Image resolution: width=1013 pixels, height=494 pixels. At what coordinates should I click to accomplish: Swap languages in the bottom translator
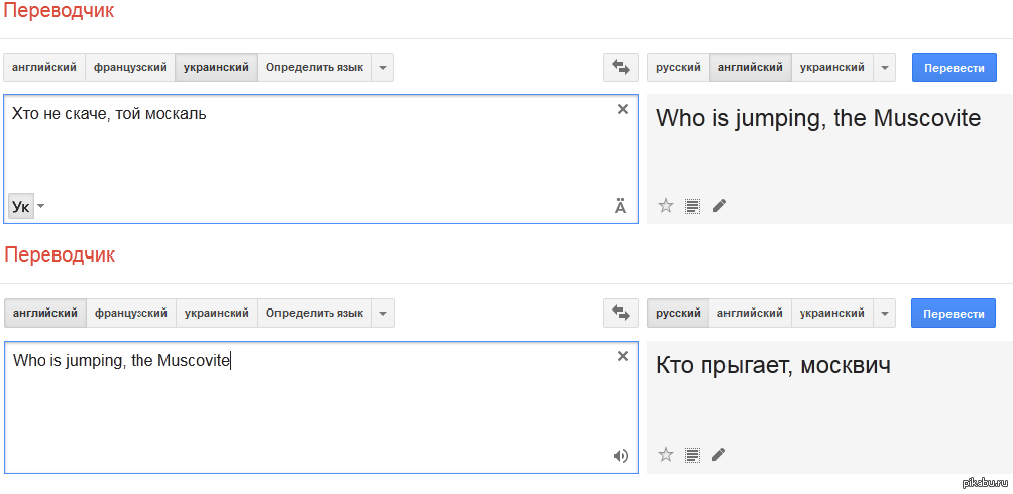(x=620, y=314)
